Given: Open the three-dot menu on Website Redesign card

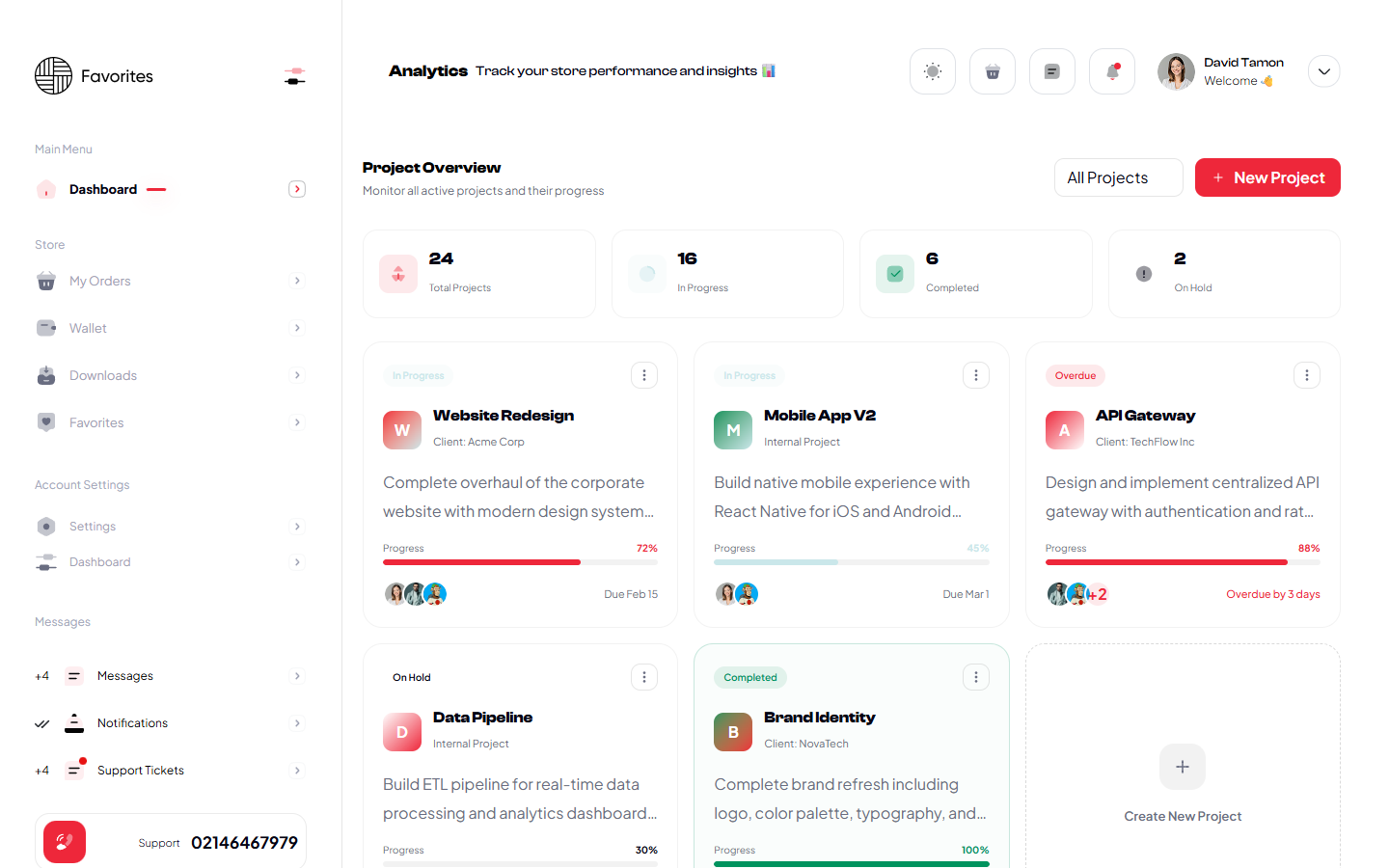Looking at the screenshot, I should [644, 375].
